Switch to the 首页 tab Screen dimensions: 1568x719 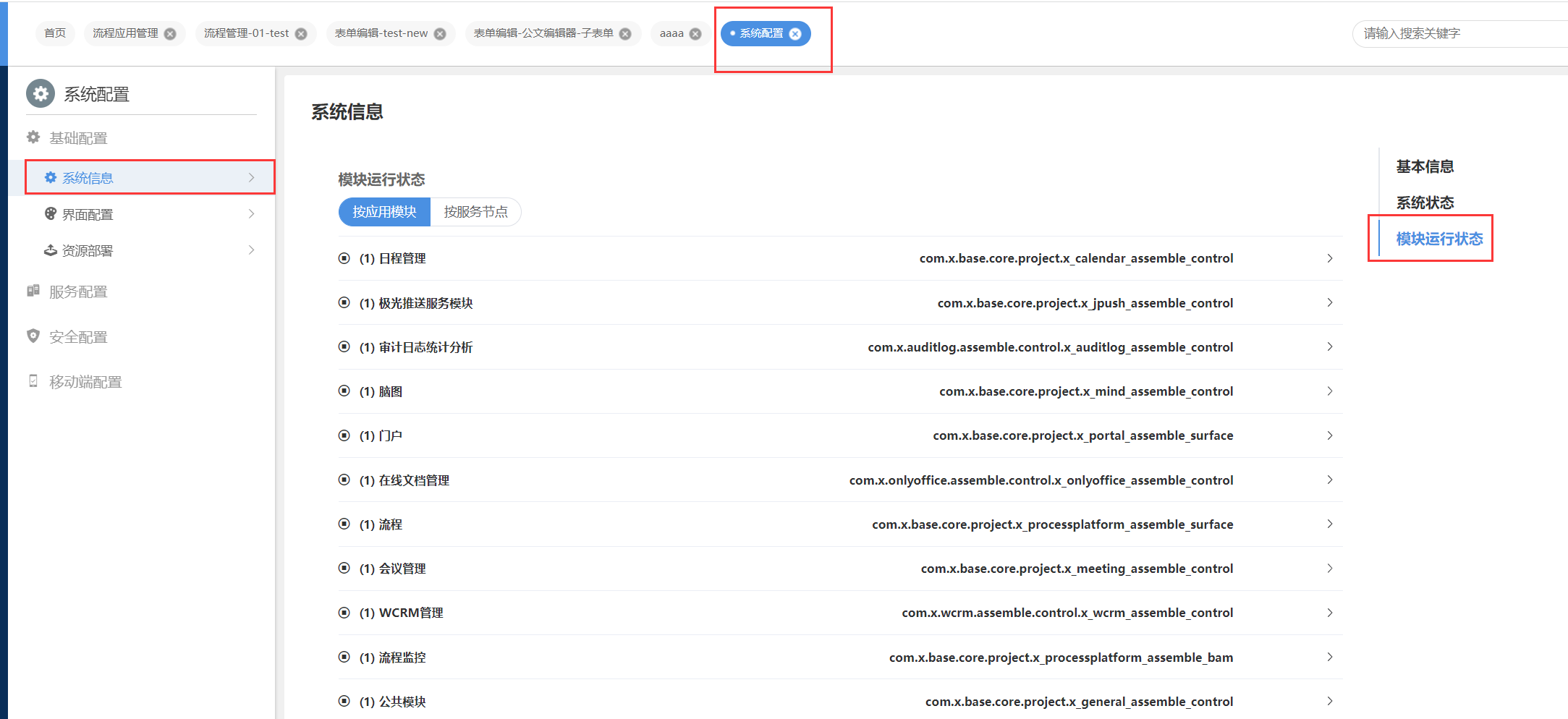click(55, 33)
